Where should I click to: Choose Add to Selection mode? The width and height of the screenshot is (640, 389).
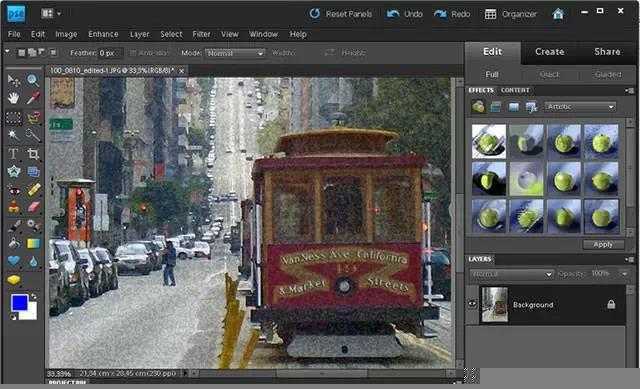(32, 53)
